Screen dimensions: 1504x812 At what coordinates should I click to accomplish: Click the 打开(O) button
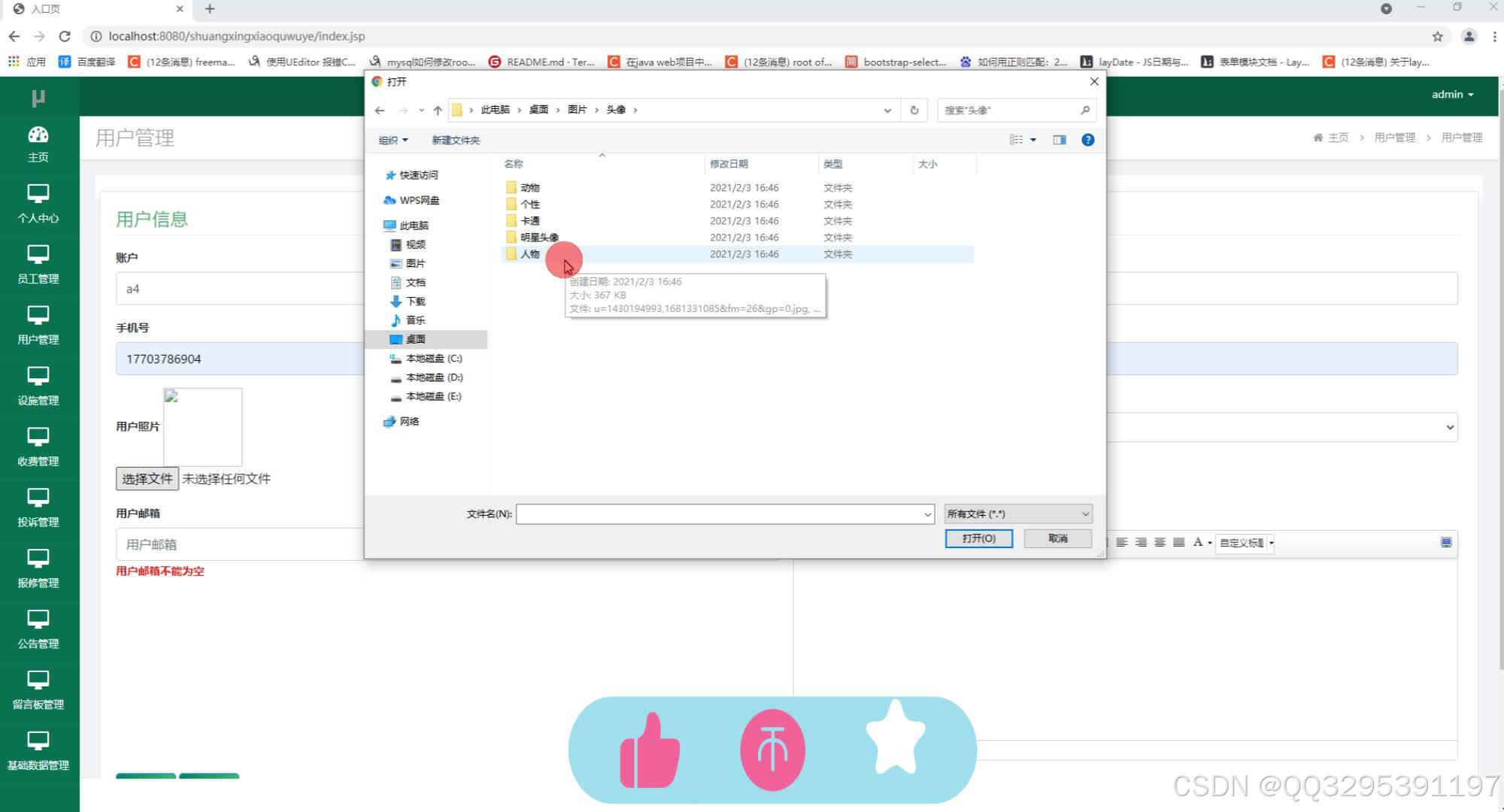(979, 538)
